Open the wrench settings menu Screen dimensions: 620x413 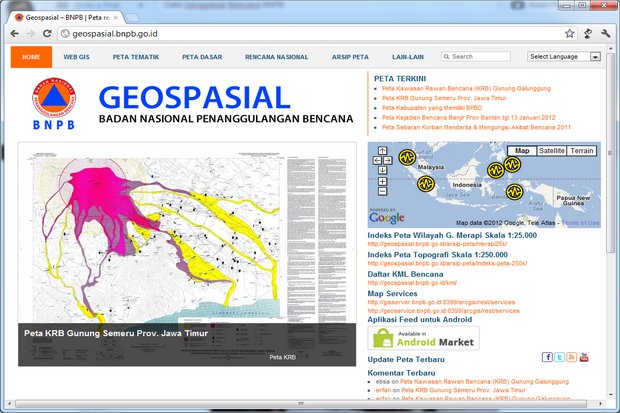pyautogui.click(x=605, y=34)
